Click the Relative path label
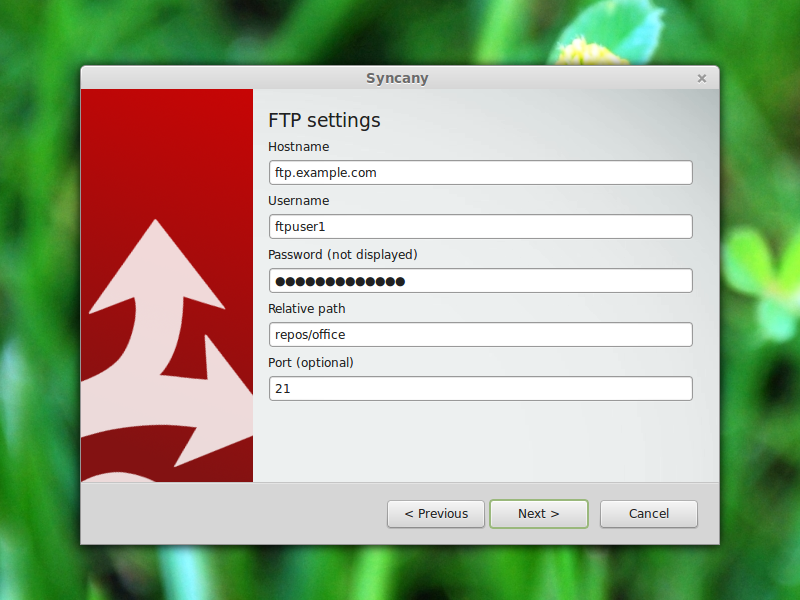 [307, 309]
